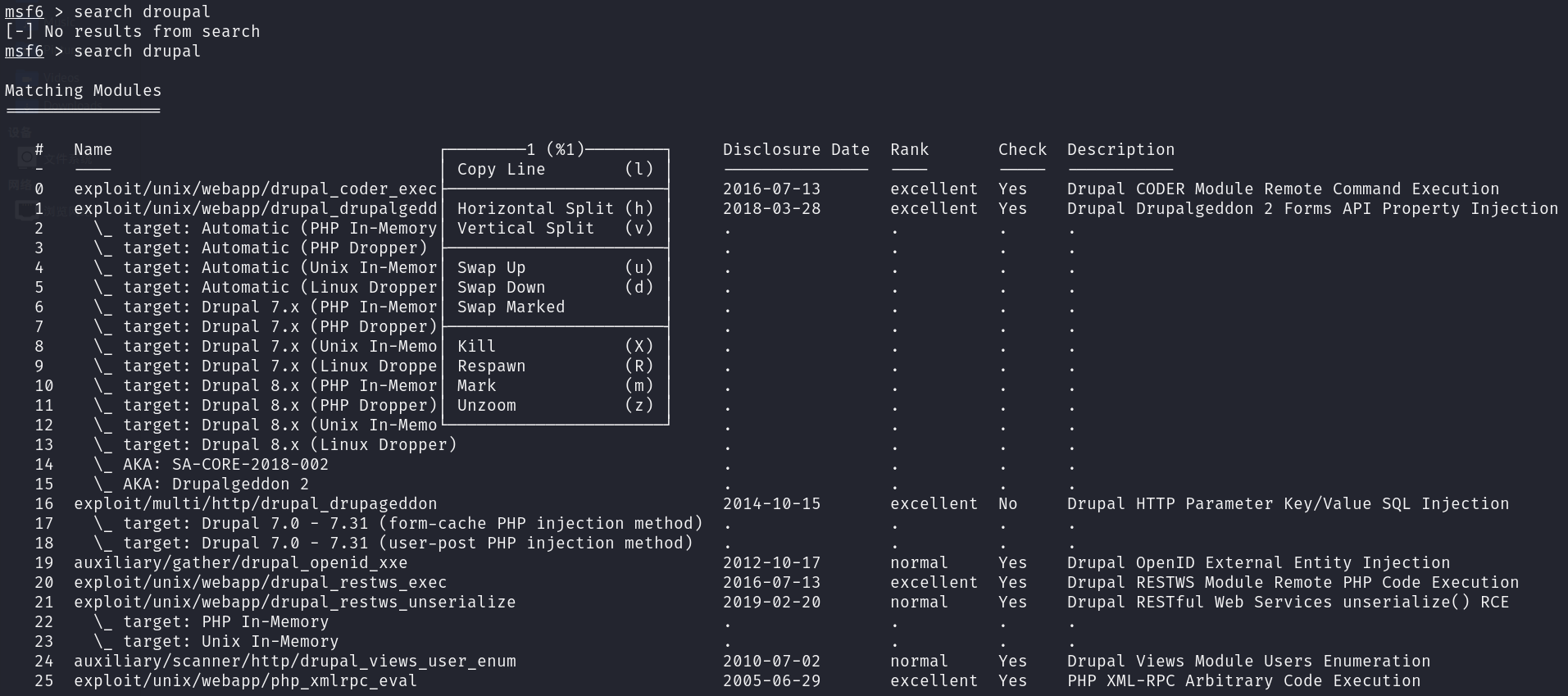Click the drupal_drupageddon exploit path
The image size is (1568, 696).
tap(255, 503)
